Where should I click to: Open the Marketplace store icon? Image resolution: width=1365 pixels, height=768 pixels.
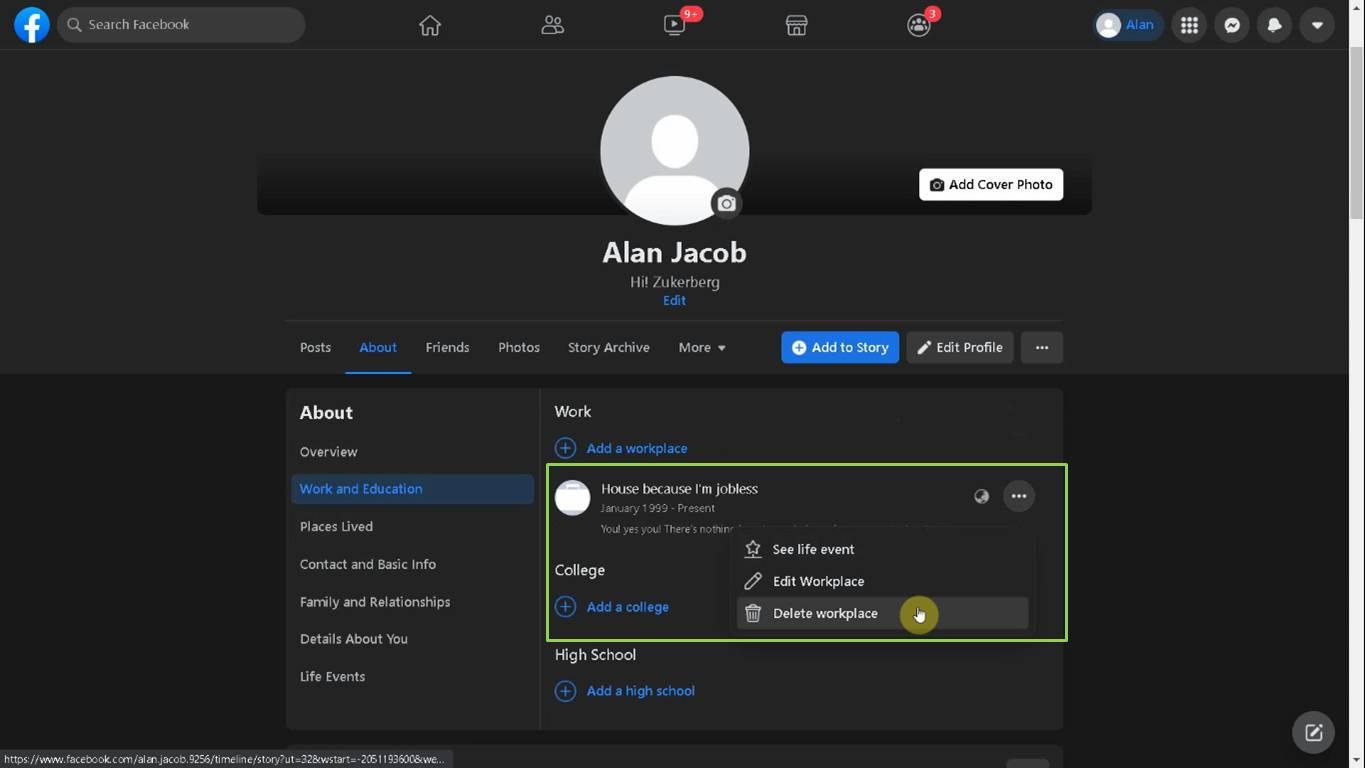[796, 25]
